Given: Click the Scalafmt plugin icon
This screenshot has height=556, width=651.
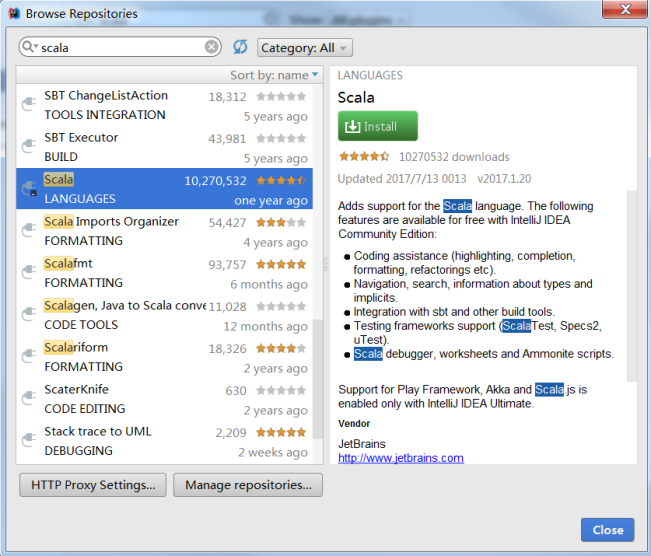Looking at the screenshot, I should [x=29, y=272].
